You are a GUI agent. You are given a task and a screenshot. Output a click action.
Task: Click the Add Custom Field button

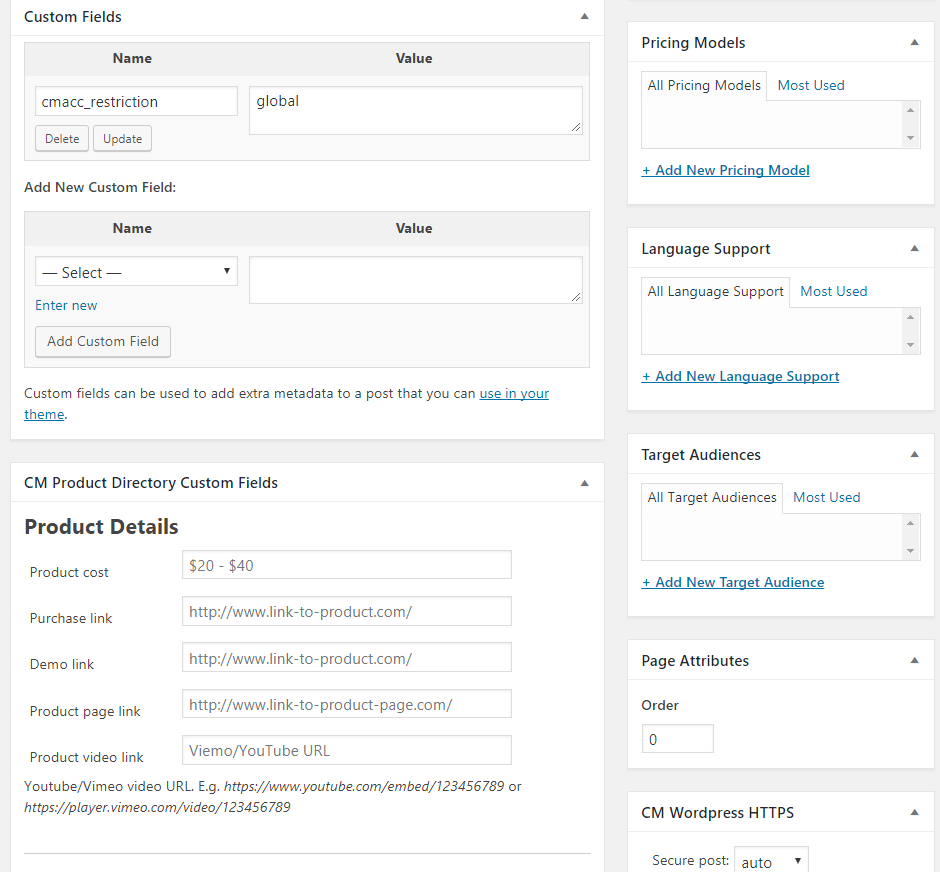[x=103, y=341]
